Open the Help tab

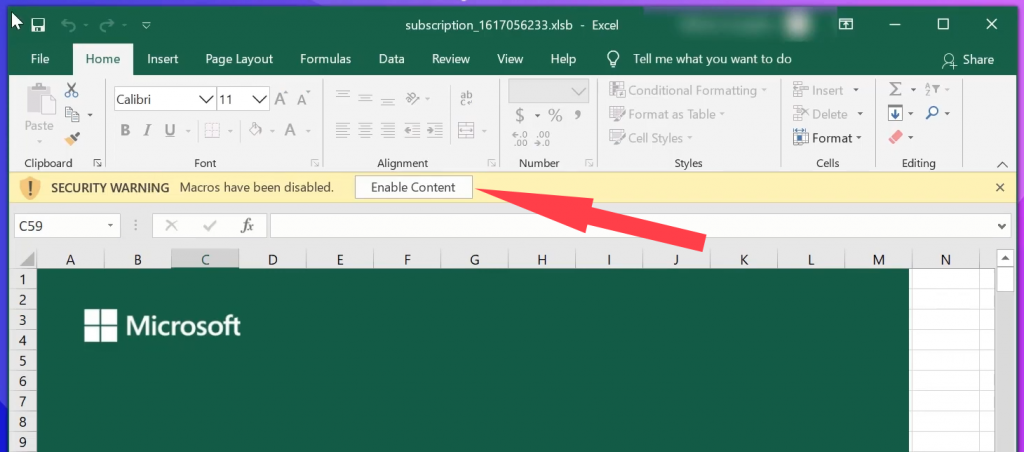563,59
